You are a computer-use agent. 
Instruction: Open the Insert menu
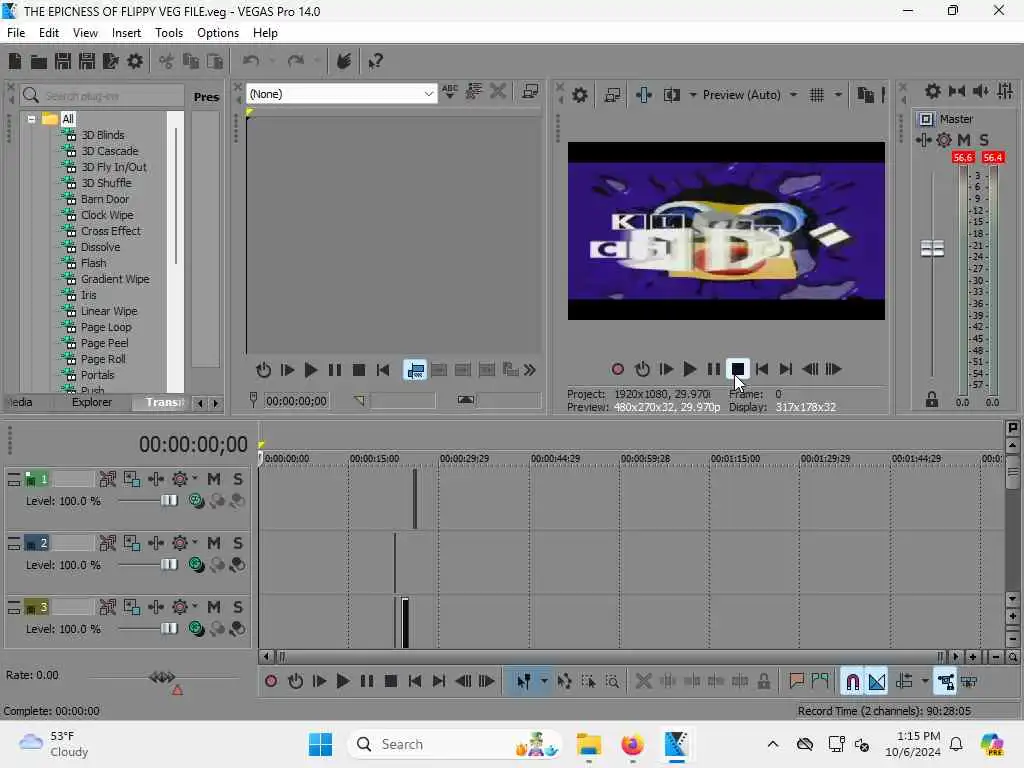click(126, 33)
